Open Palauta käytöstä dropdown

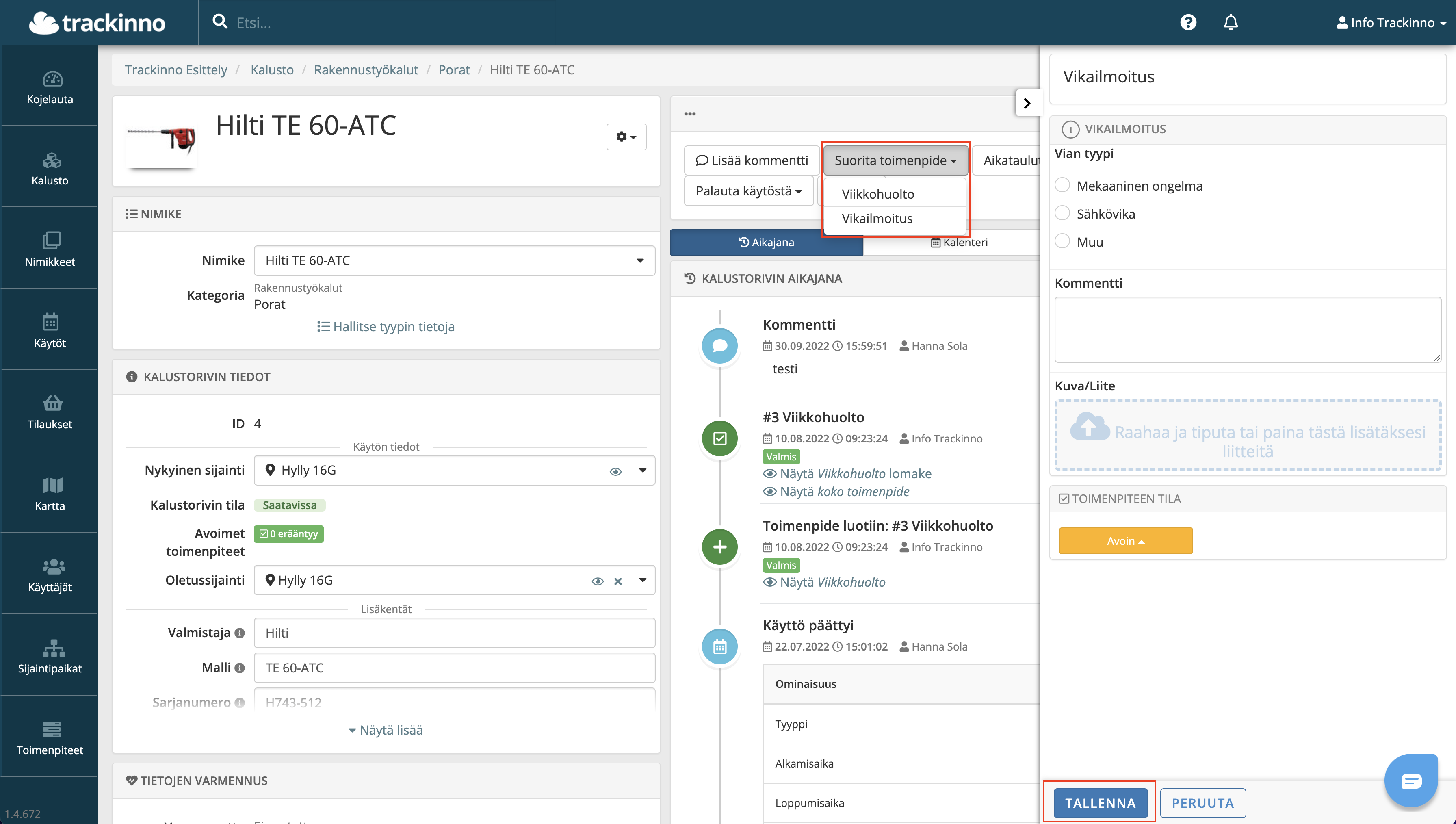[x=748, y=191]
